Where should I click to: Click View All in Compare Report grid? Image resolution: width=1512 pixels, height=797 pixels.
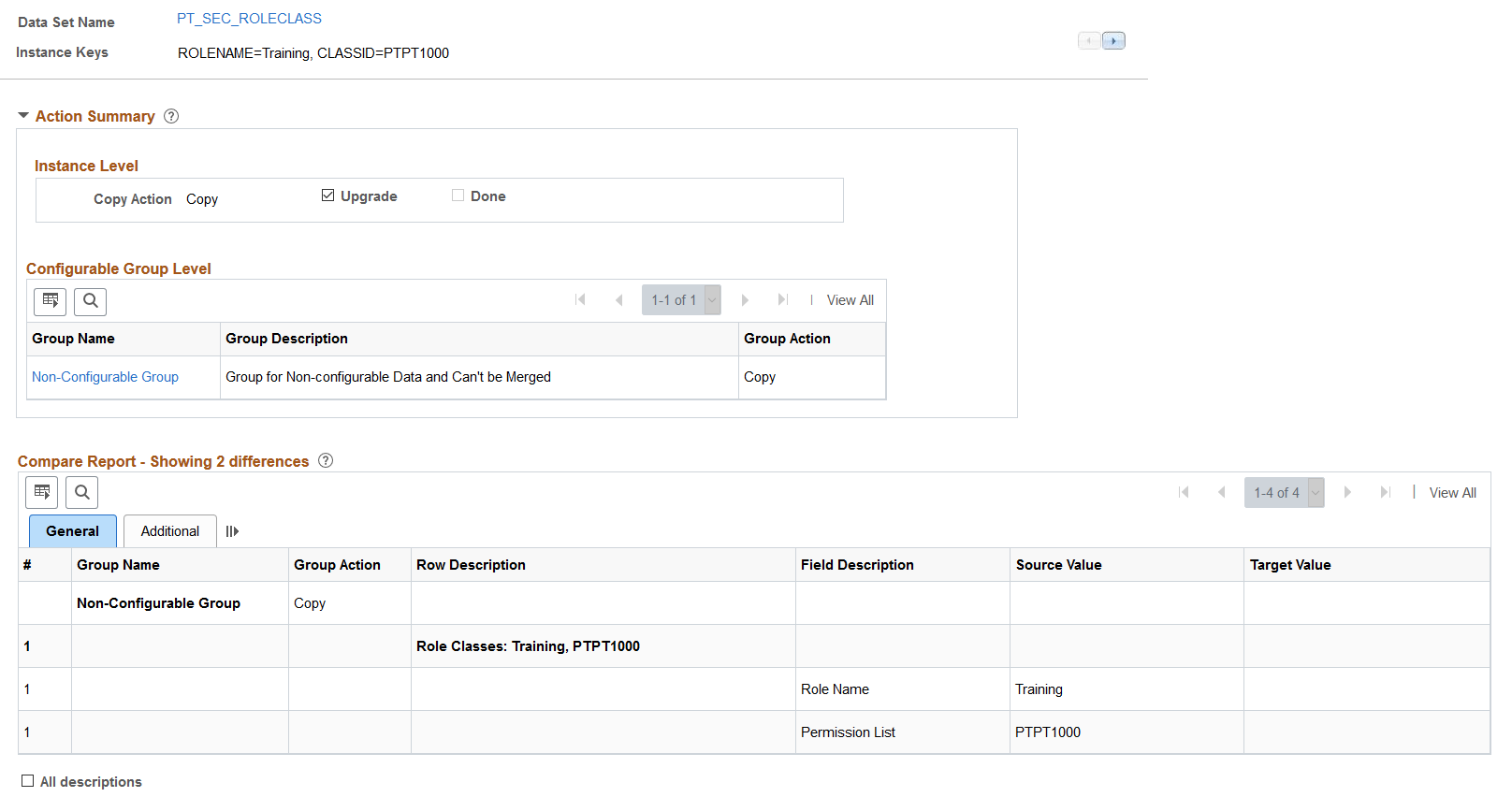1452,493
